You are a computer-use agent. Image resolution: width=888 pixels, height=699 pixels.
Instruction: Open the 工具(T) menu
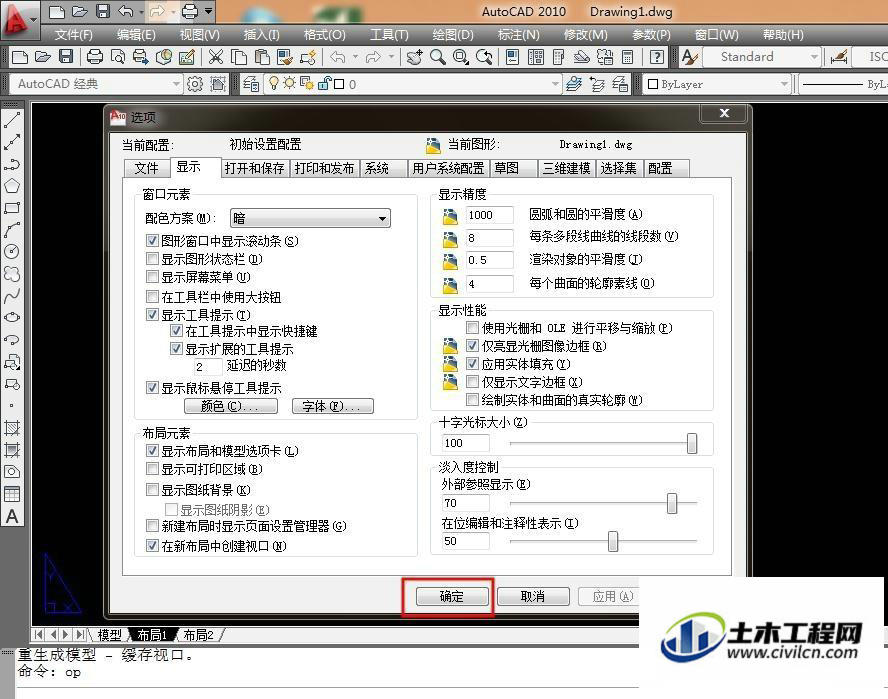[389, 35]
